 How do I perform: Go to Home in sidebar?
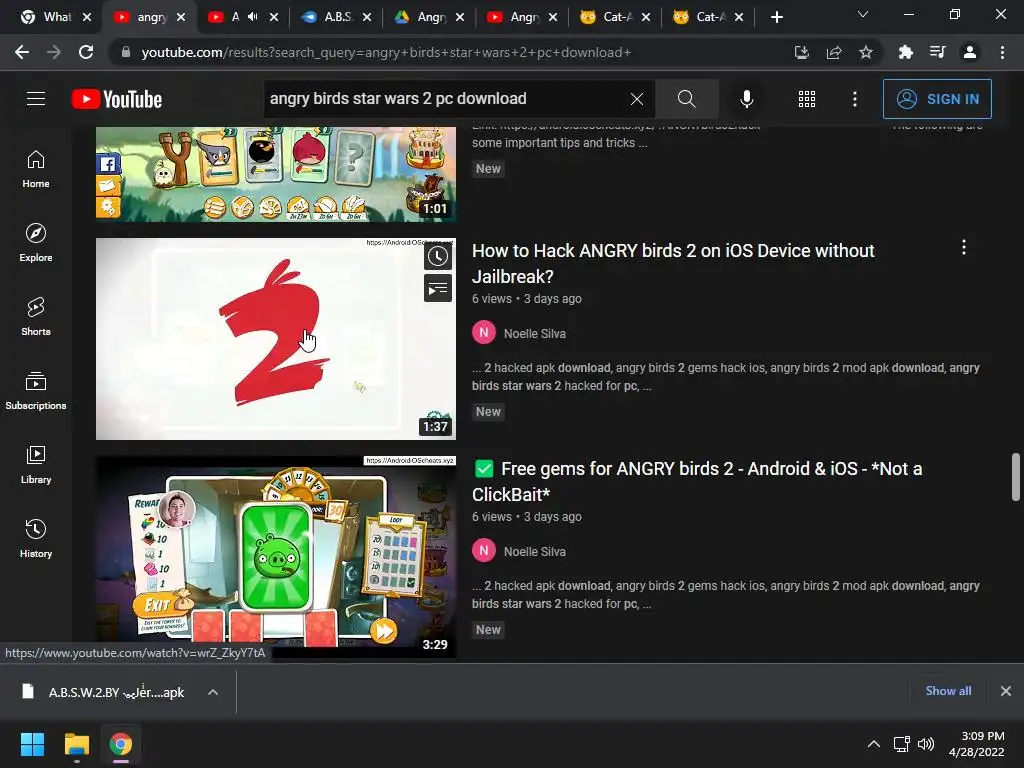pyautogui.click(x=36, y=169)
